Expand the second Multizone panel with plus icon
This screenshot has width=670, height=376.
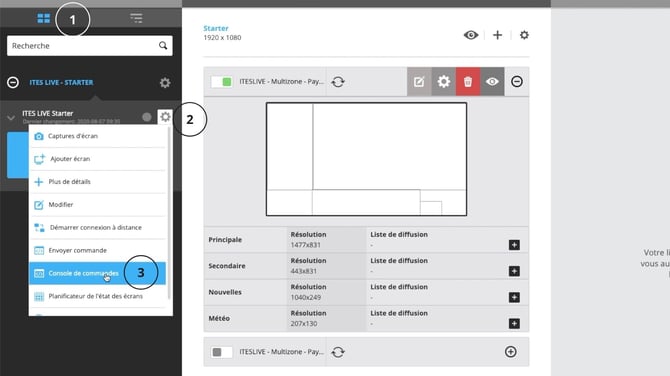(x=511, y=352)
